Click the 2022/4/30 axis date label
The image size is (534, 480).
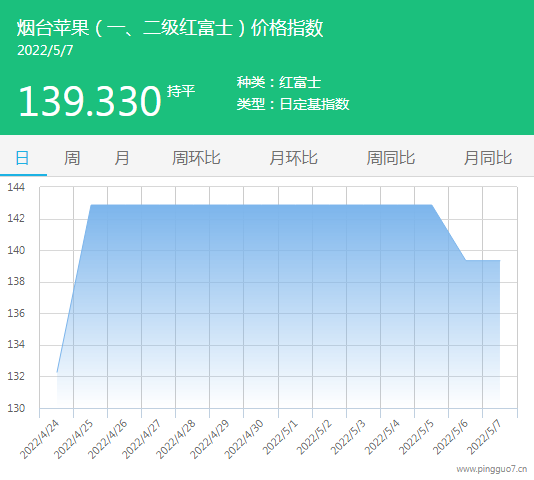(244, 439)
